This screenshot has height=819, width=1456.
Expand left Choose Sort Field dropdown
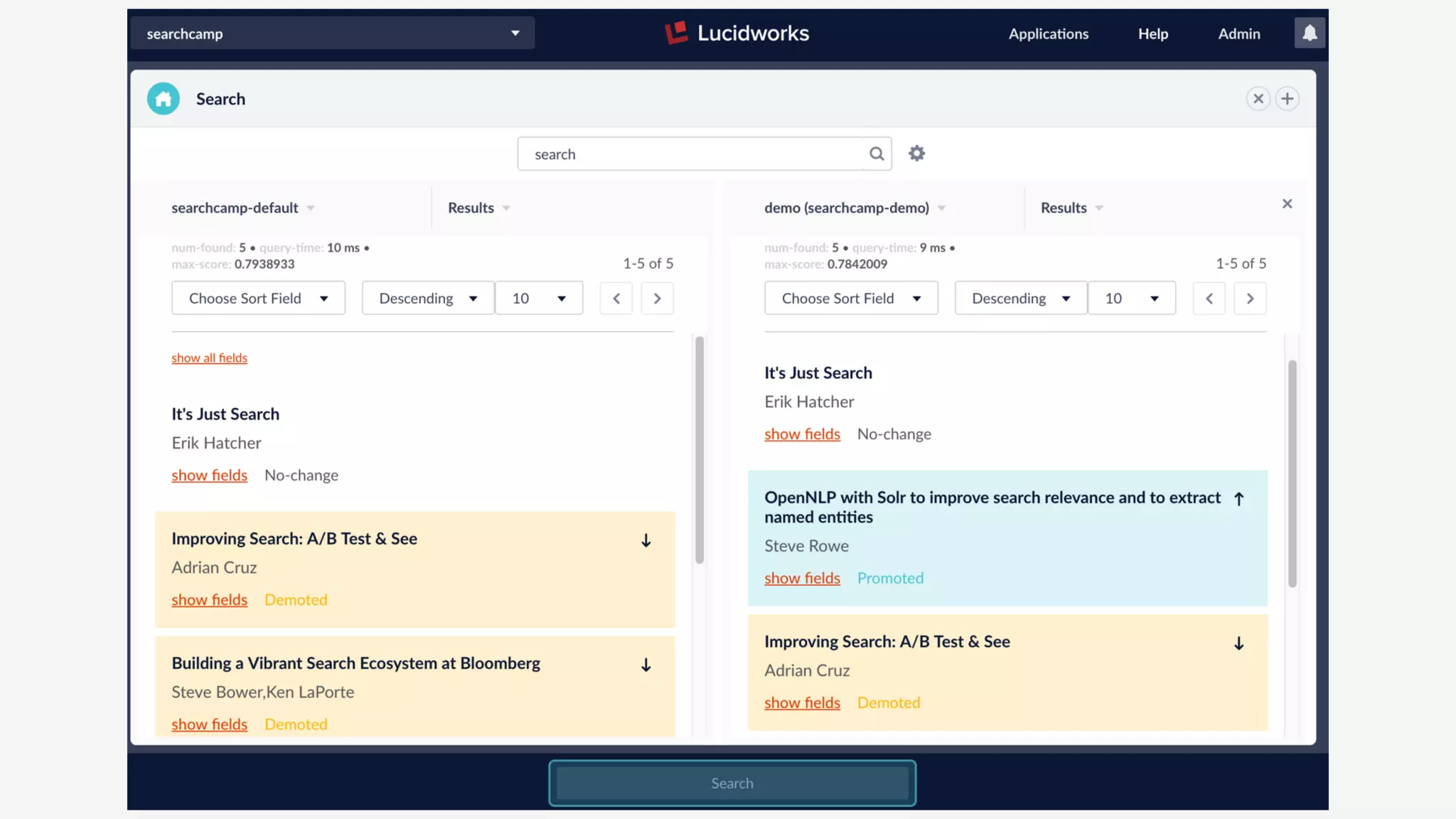pos(258,299)
